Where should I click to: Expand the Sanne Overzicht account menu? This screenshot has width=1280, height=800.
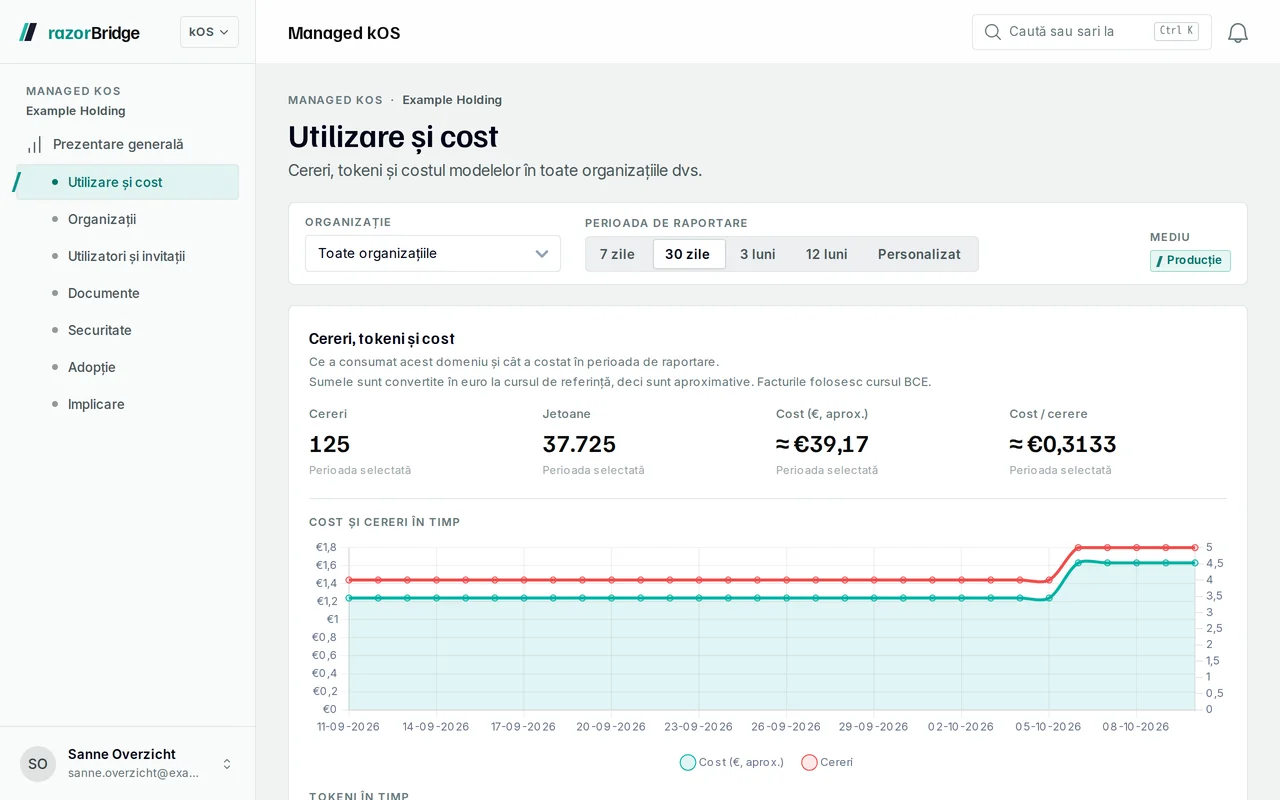point(128,764)
